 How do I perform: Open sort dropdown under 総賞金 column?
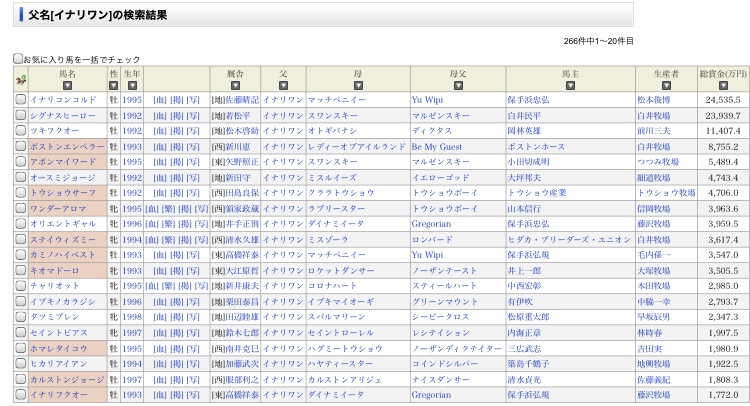tap(722, 85)
